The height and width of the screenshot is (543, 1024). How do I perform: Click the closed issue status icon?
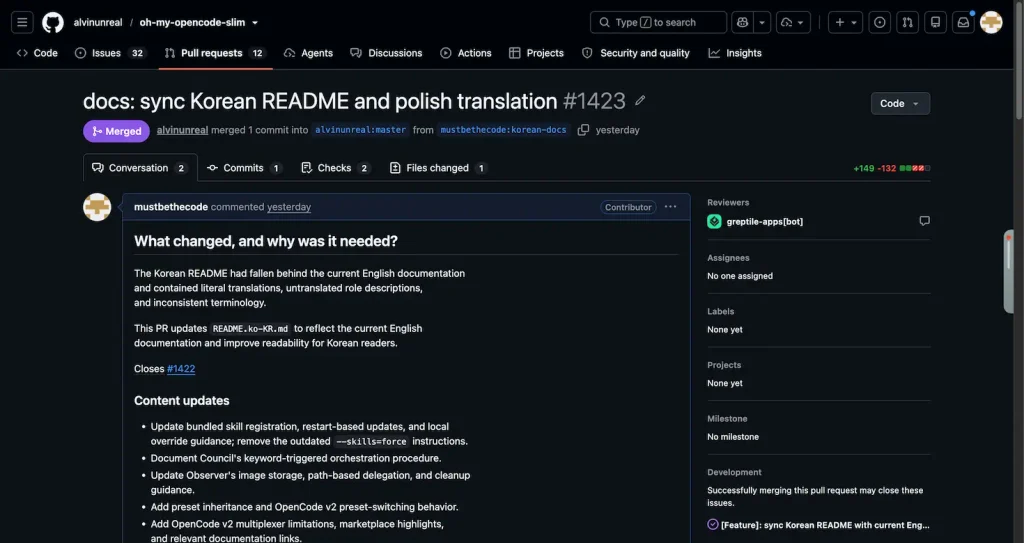tap(713, 525)
